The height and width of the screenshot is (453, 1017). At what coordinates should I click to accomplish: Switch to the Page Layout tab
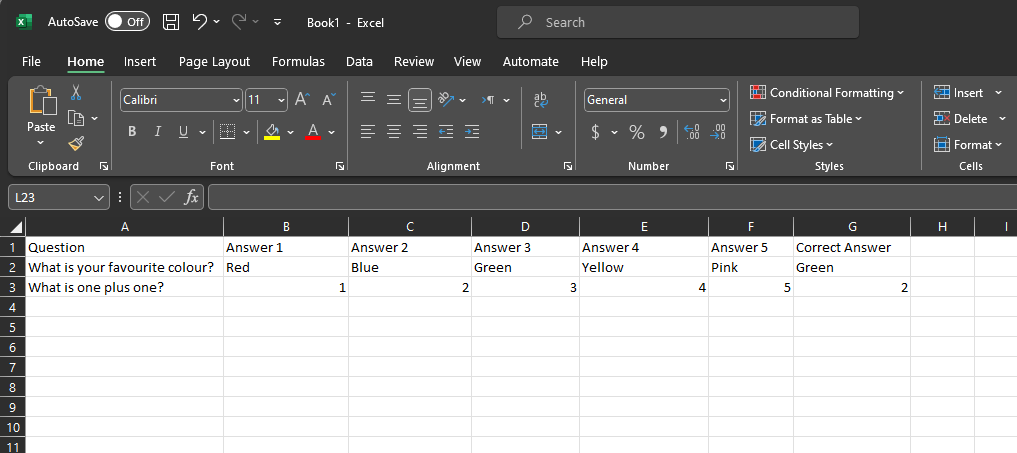tap(214, 62)
